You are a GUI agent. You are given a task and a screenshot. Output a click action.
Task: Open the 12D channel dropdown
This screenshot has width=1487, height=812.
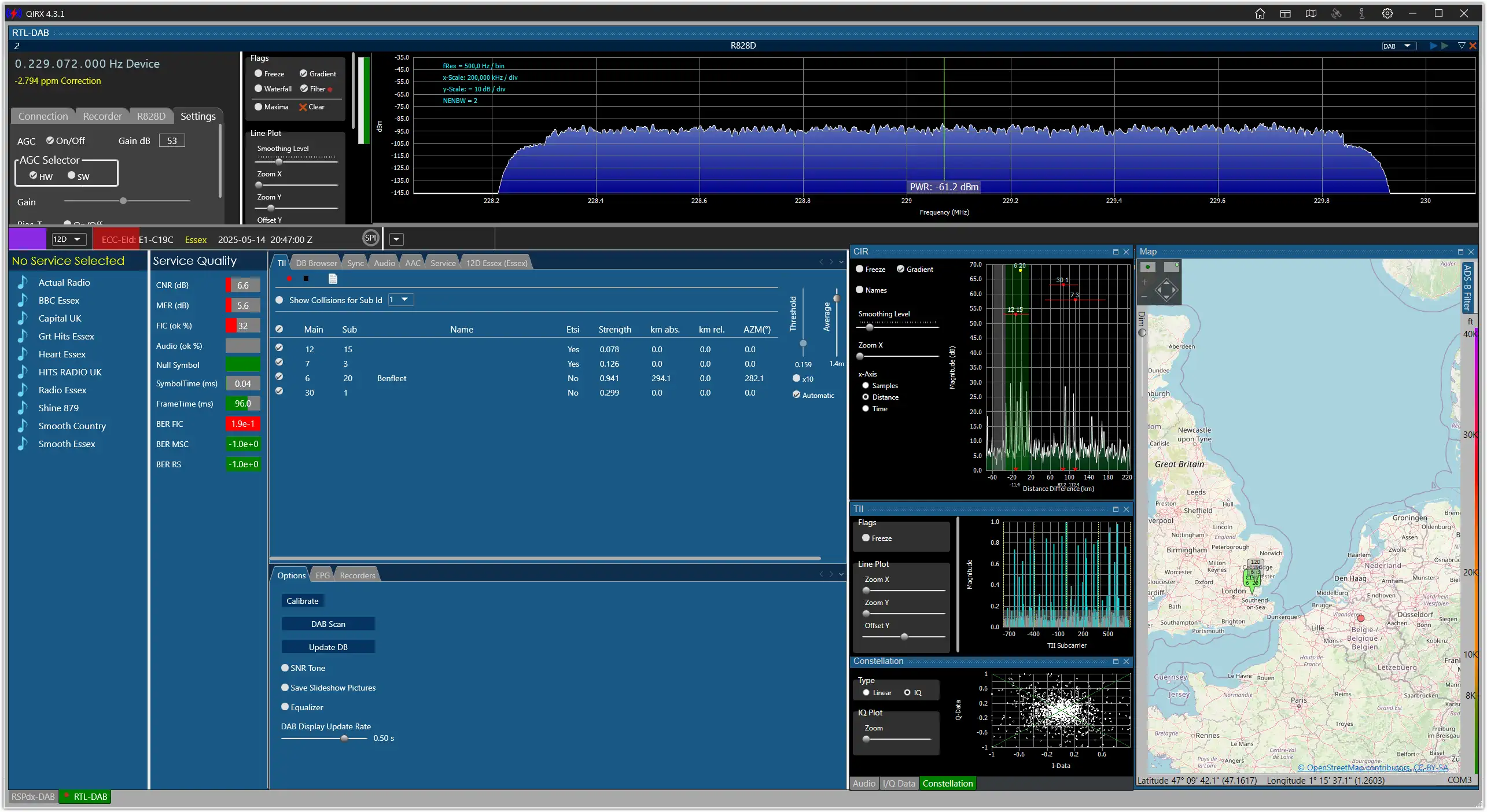tap(68, 239)
